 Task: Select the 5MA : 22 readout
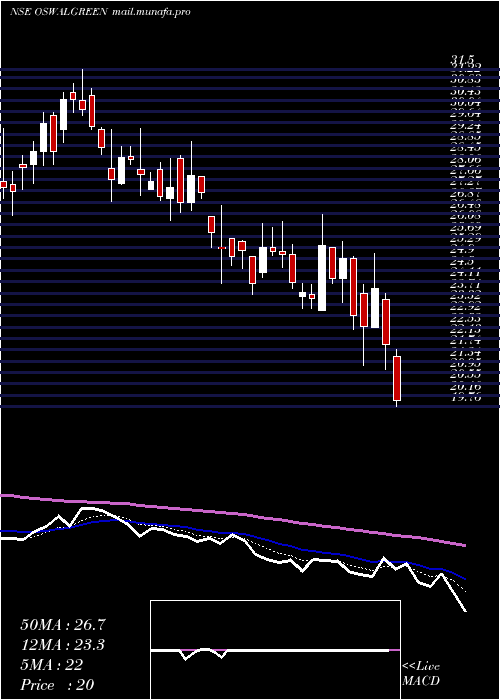point(51,665)
